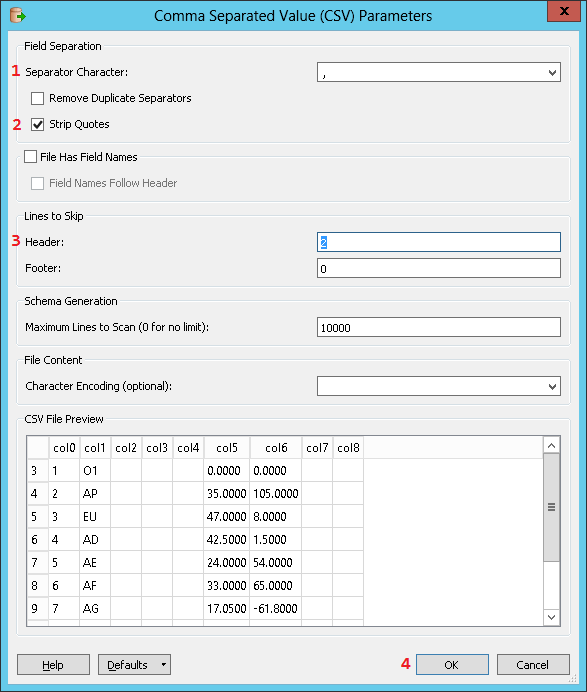This screenshot has width=587, height=692.
Task: Click the 54.0000 cell
Action: tap(276, 563)
